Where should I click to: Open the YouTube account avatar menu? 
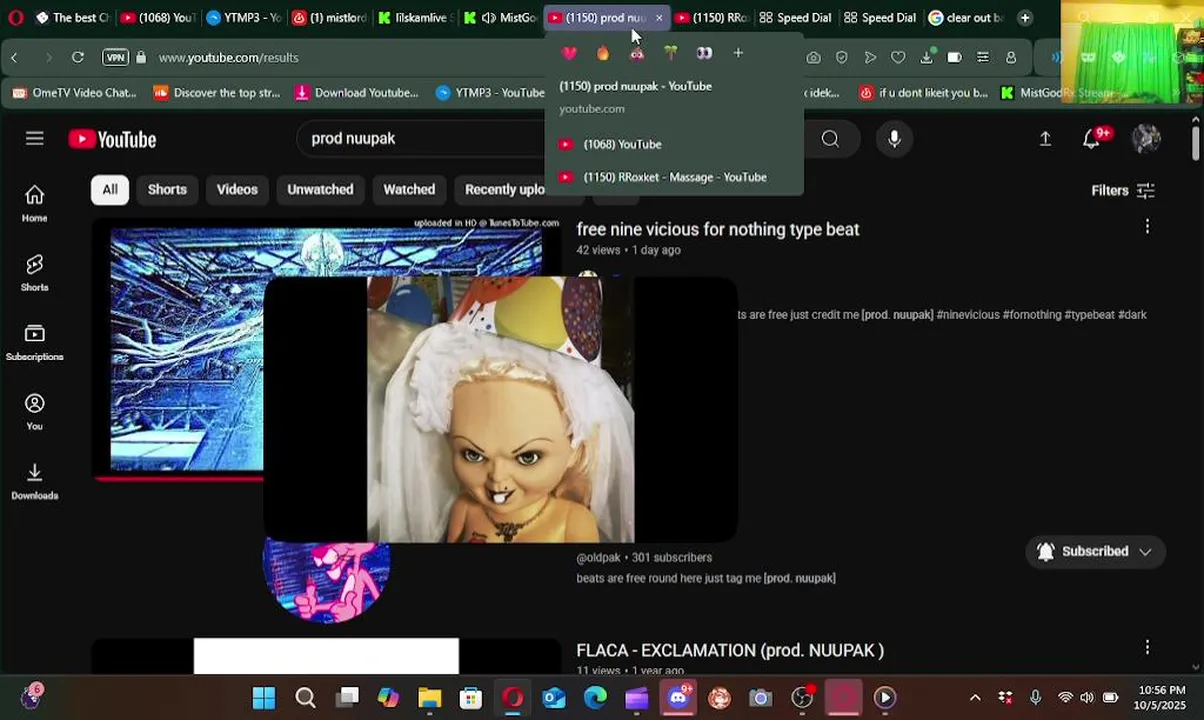tap(1146, 139)
